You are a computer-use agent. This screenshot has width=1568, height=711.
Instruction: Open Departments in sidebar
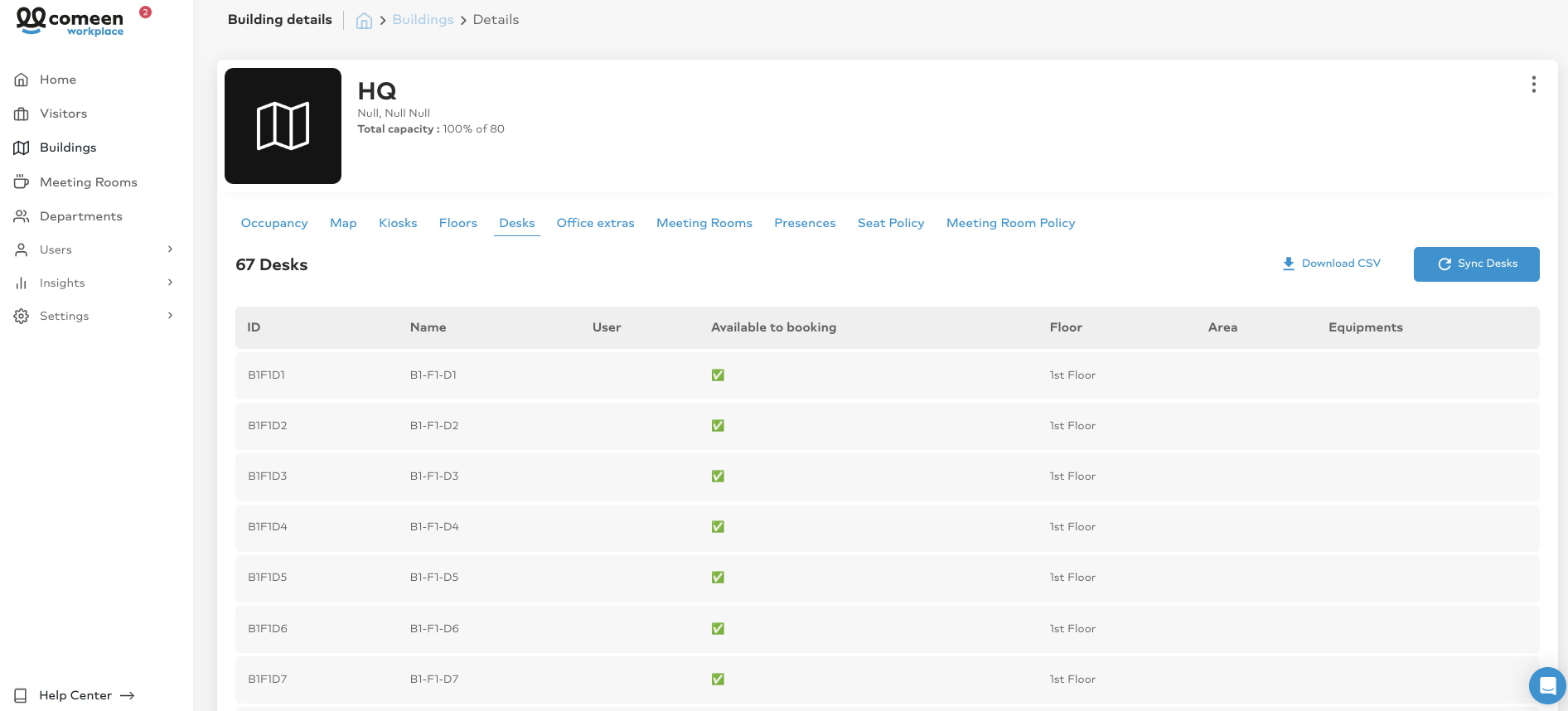point(81,216)
